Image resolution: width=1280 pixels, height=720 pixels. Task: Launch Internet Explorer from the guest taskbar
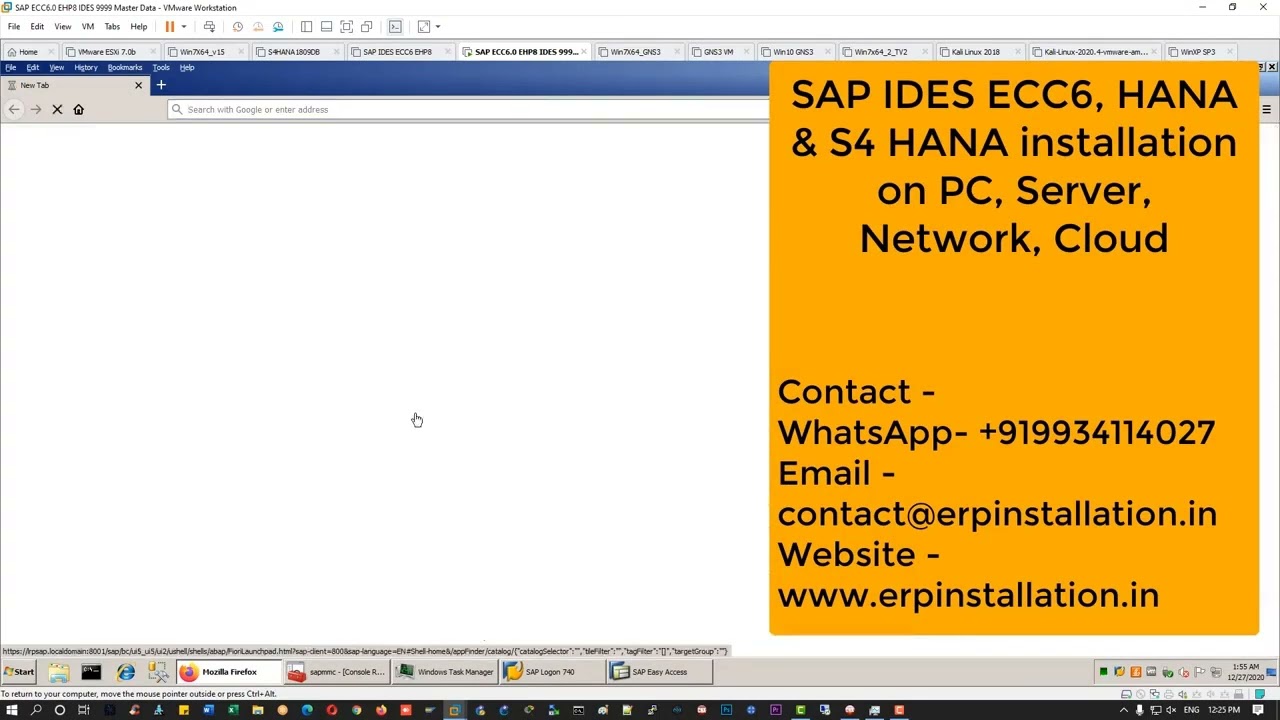[126, 672]
